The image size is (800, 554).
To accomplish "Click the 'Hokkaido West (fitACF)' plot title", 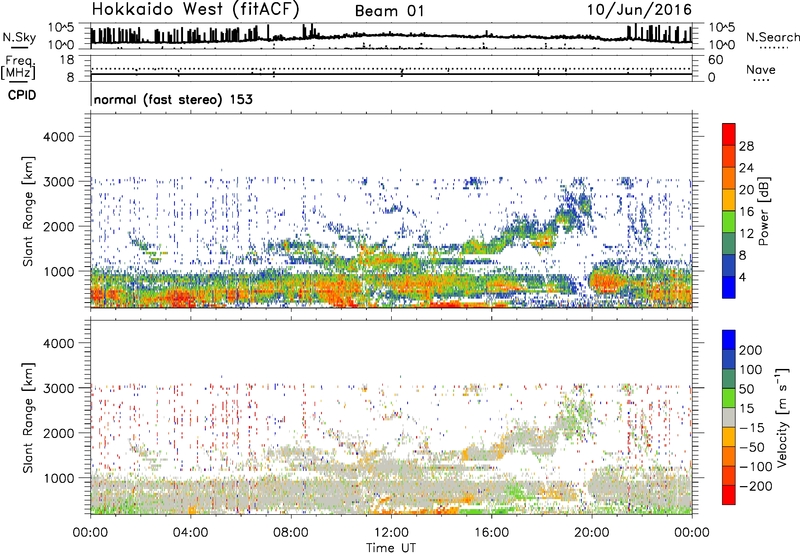I will pos(195,9).
